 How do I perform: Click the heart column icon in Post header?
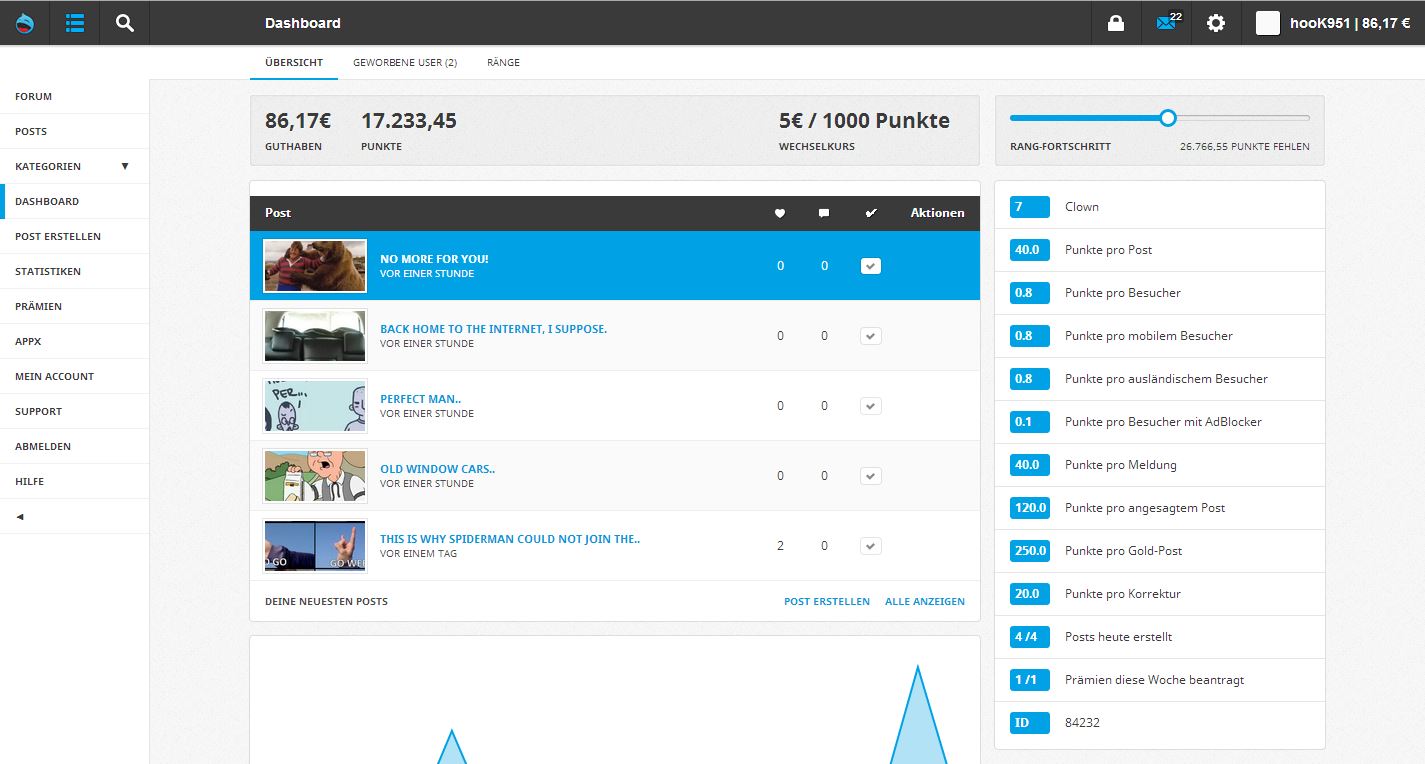coord(780,213)
